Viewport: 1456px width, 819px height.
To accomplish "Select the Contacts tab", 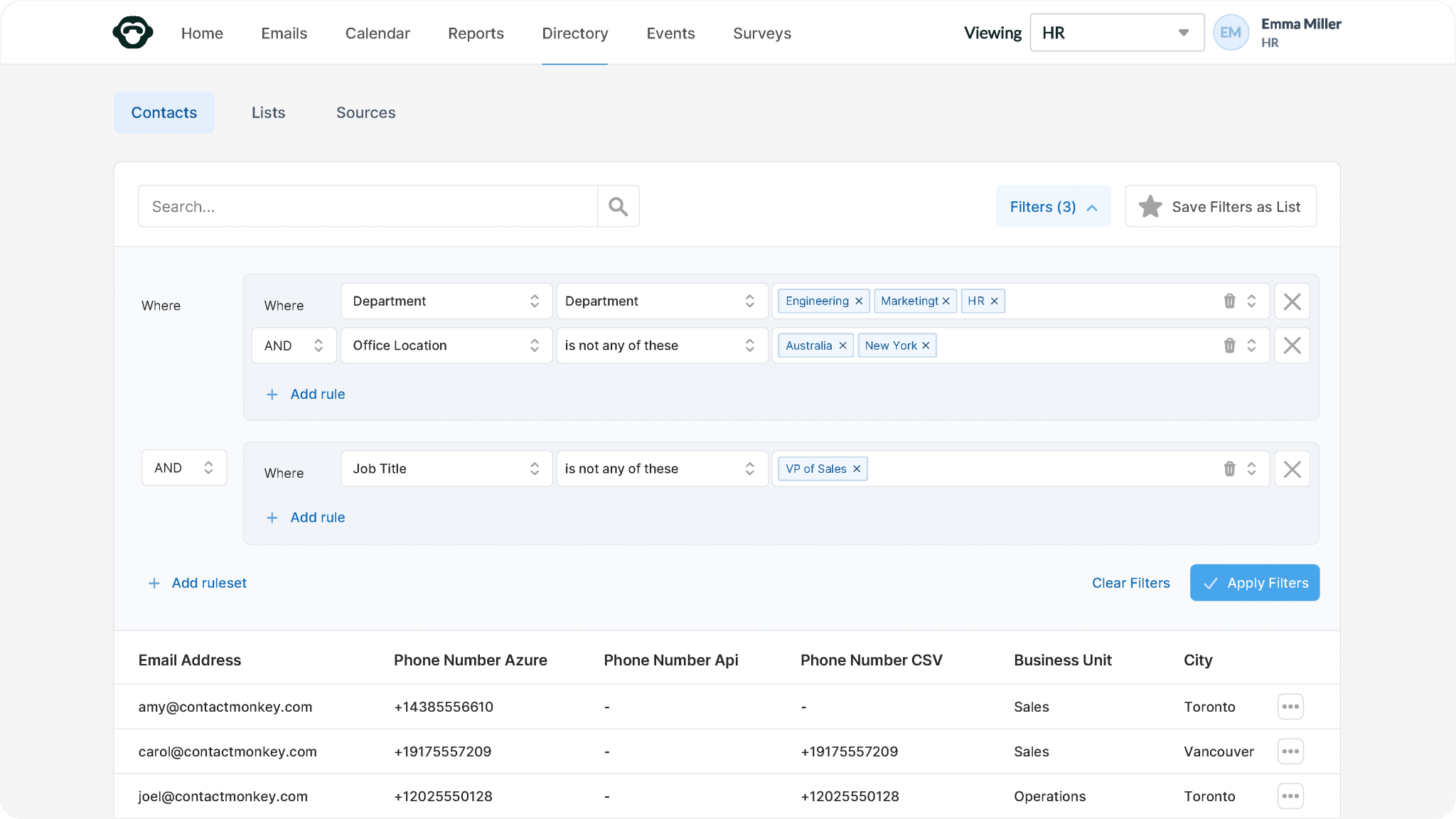I will [x=164, y=112].
